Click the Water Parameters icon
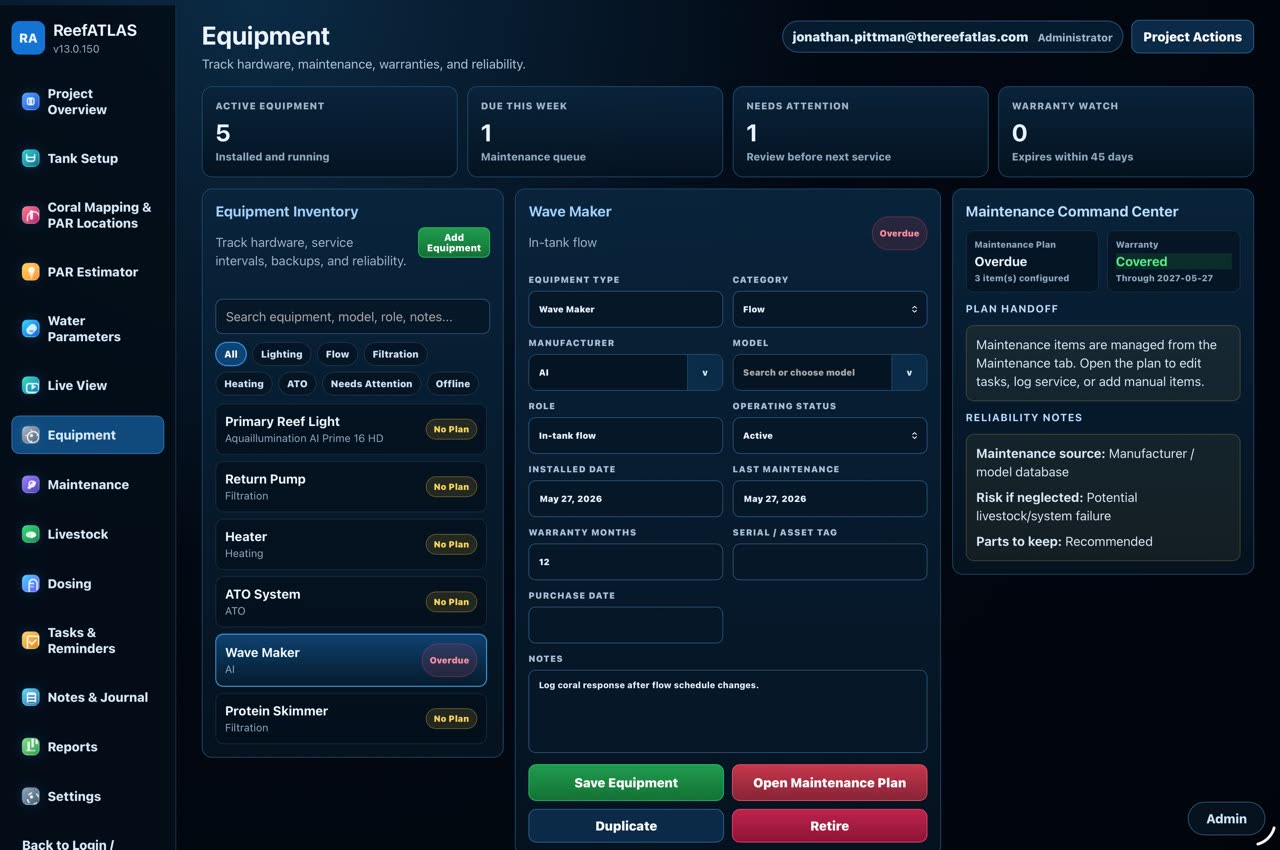The height and width of the screenshot is (850, 1280). (x=31, y=328)
